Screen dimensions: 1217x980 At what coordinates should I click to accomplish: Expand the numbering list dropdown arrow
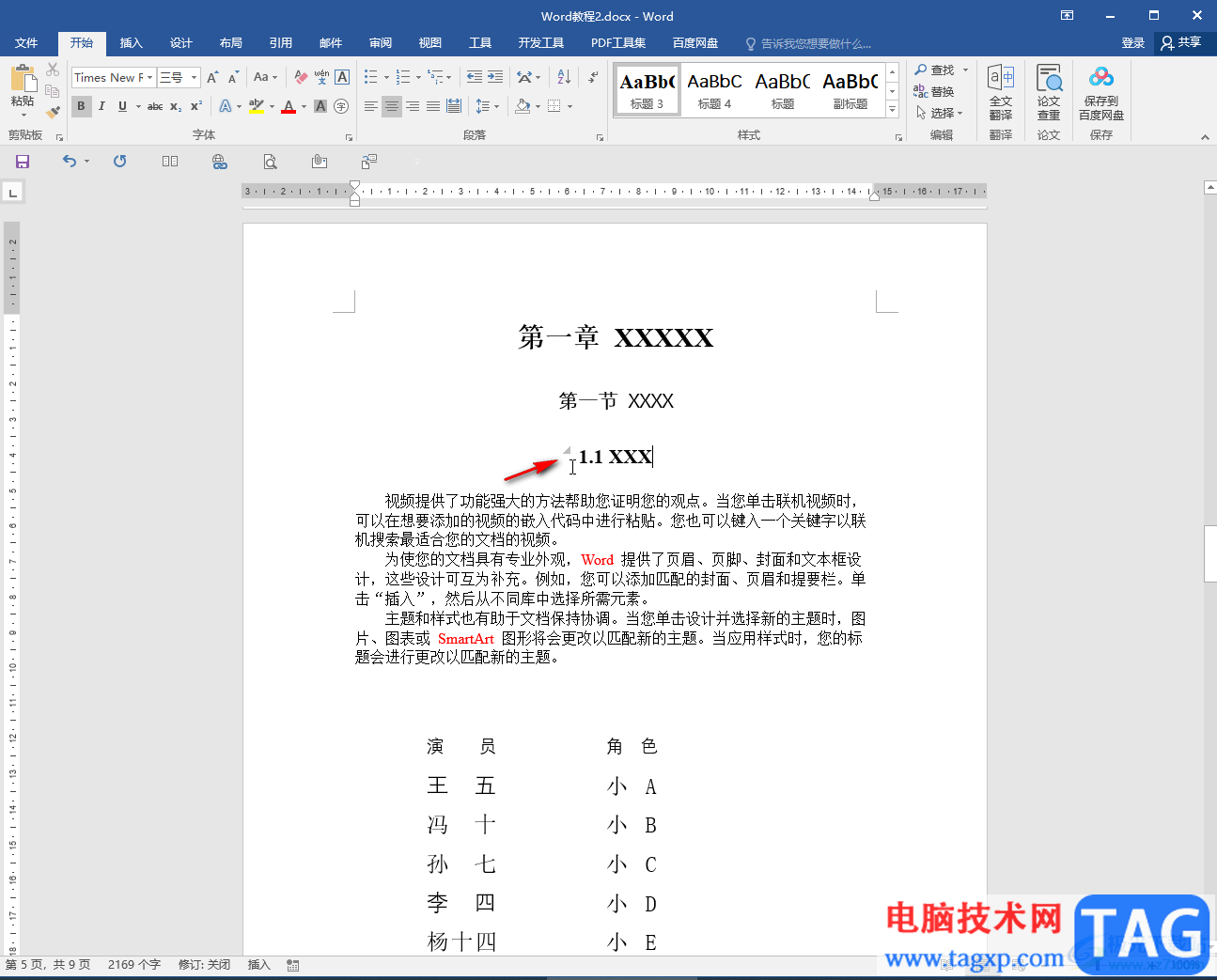click(418, 77)
